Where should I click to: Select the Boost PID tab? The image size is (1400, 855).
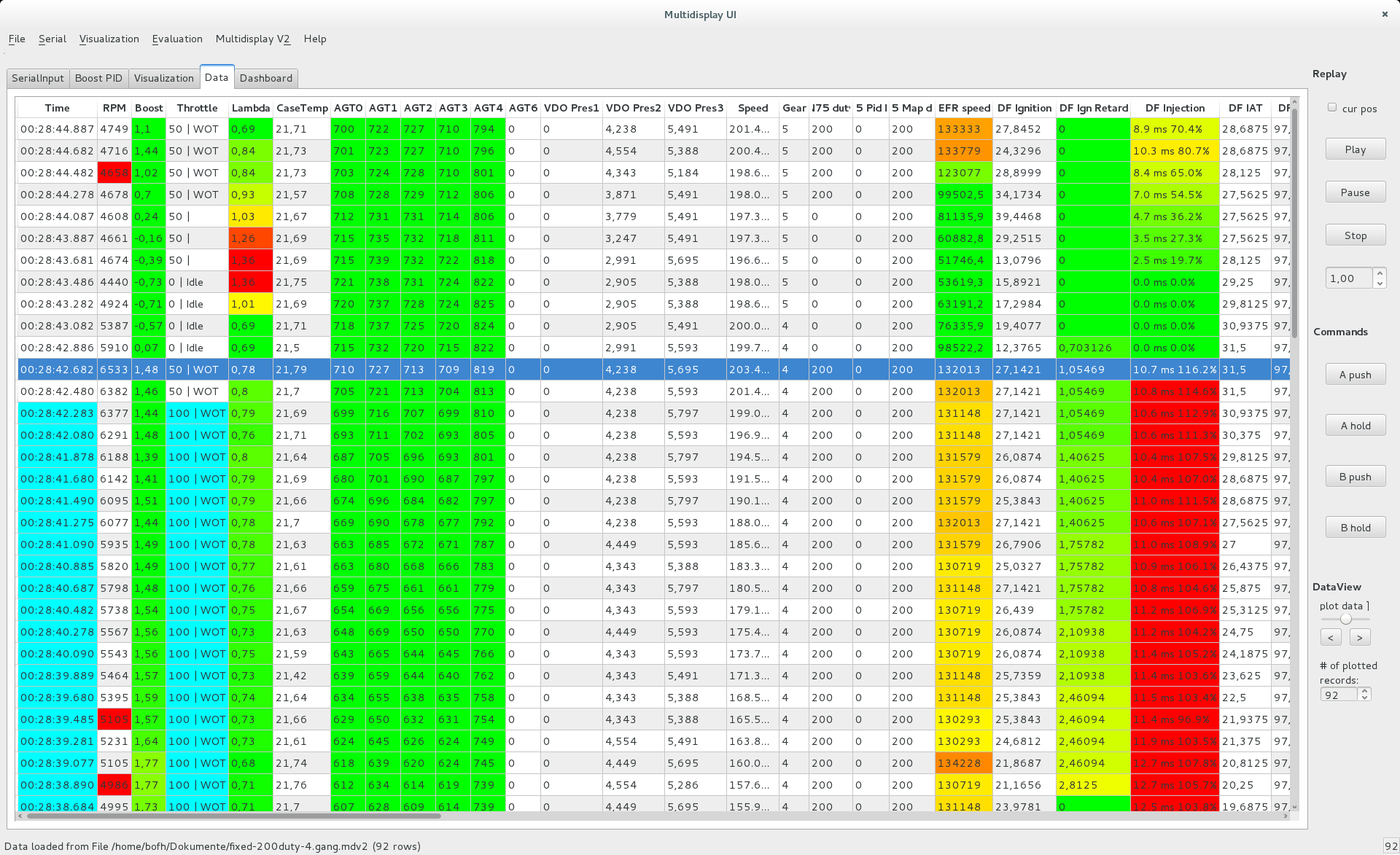click(x=99, y=77)
